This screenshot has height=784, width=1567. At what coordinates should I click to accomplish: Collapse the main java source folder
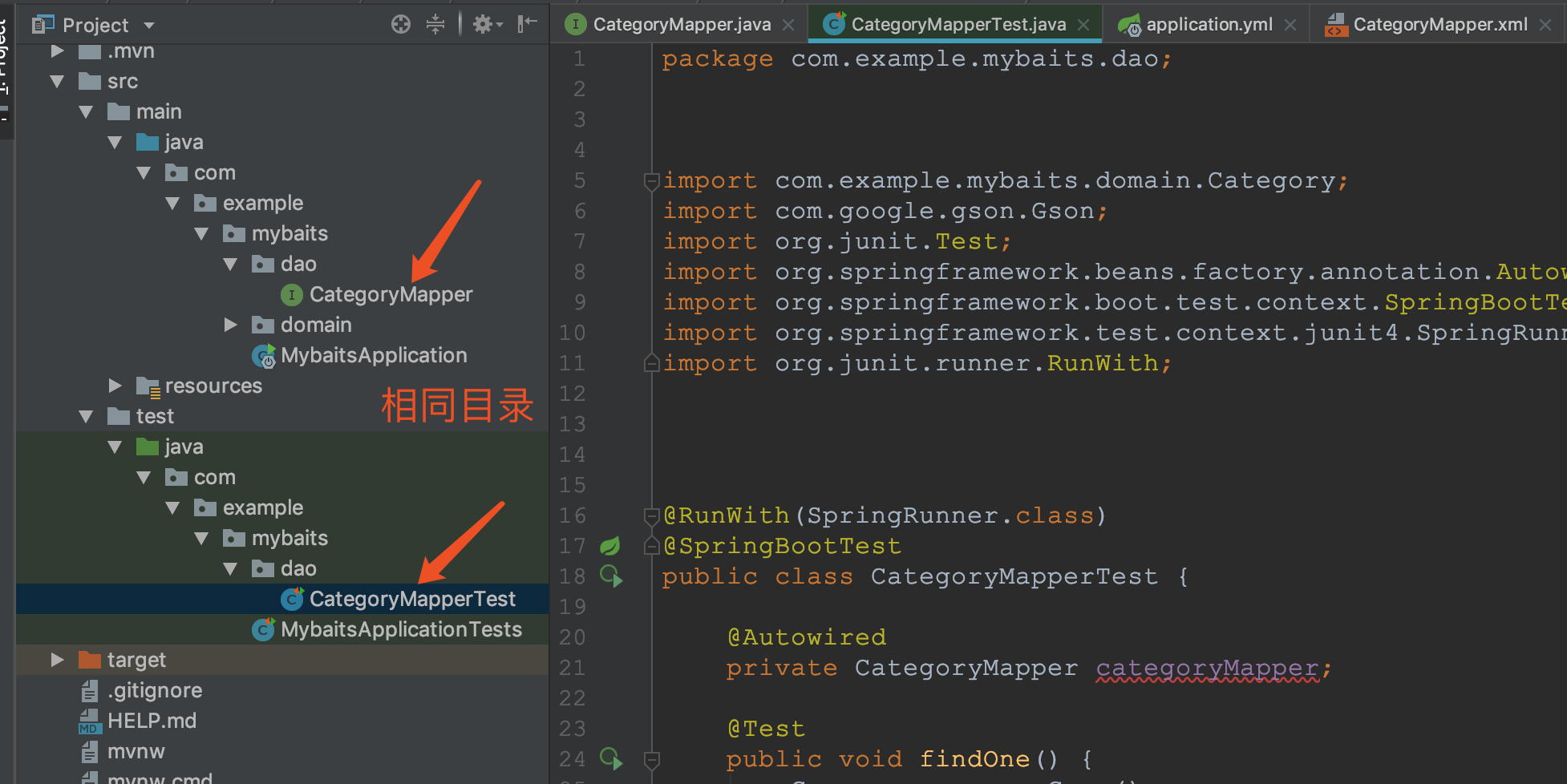pos(115,143)
